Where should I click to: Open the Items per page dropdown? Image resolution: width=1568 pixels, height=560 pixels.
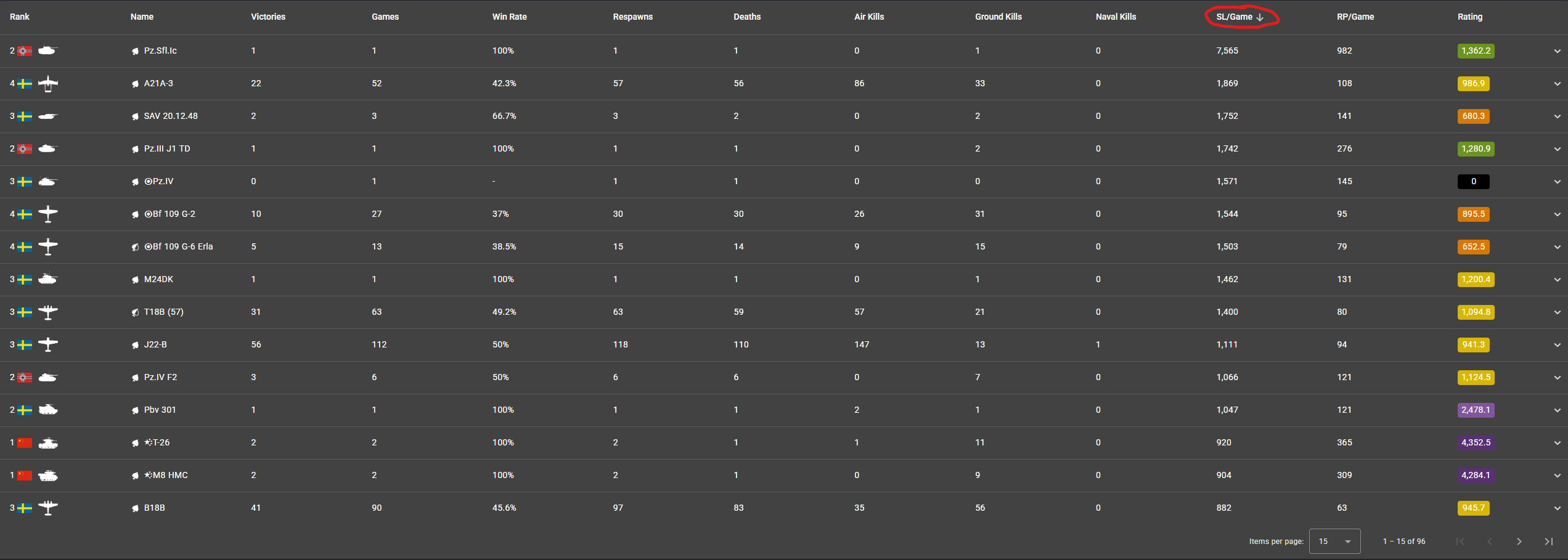[1334, 542]
